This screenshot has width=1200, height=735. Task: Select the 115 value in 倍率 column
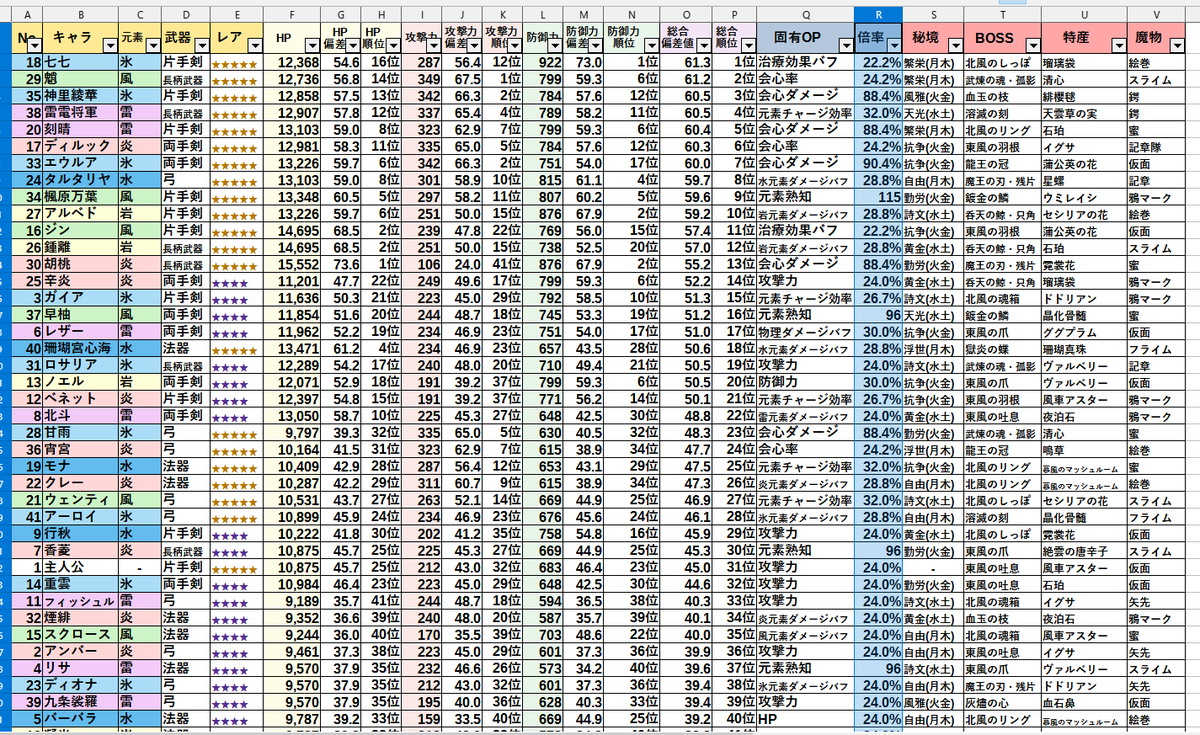click(x=878, y=197)
